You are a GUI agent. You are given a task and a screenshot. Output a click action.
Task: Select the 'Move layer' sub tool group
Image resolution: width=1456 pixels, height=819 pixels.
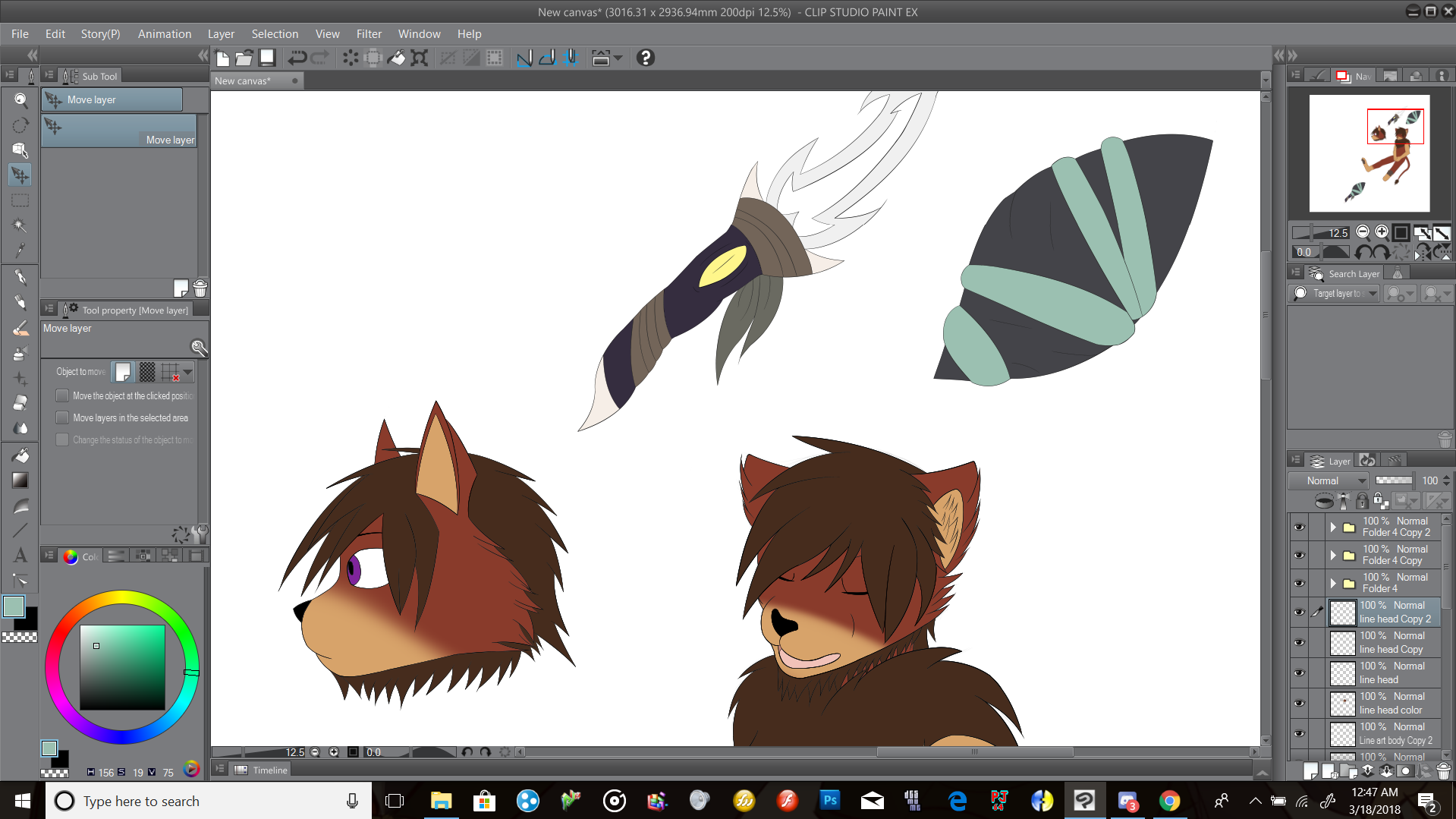(112, 99)
